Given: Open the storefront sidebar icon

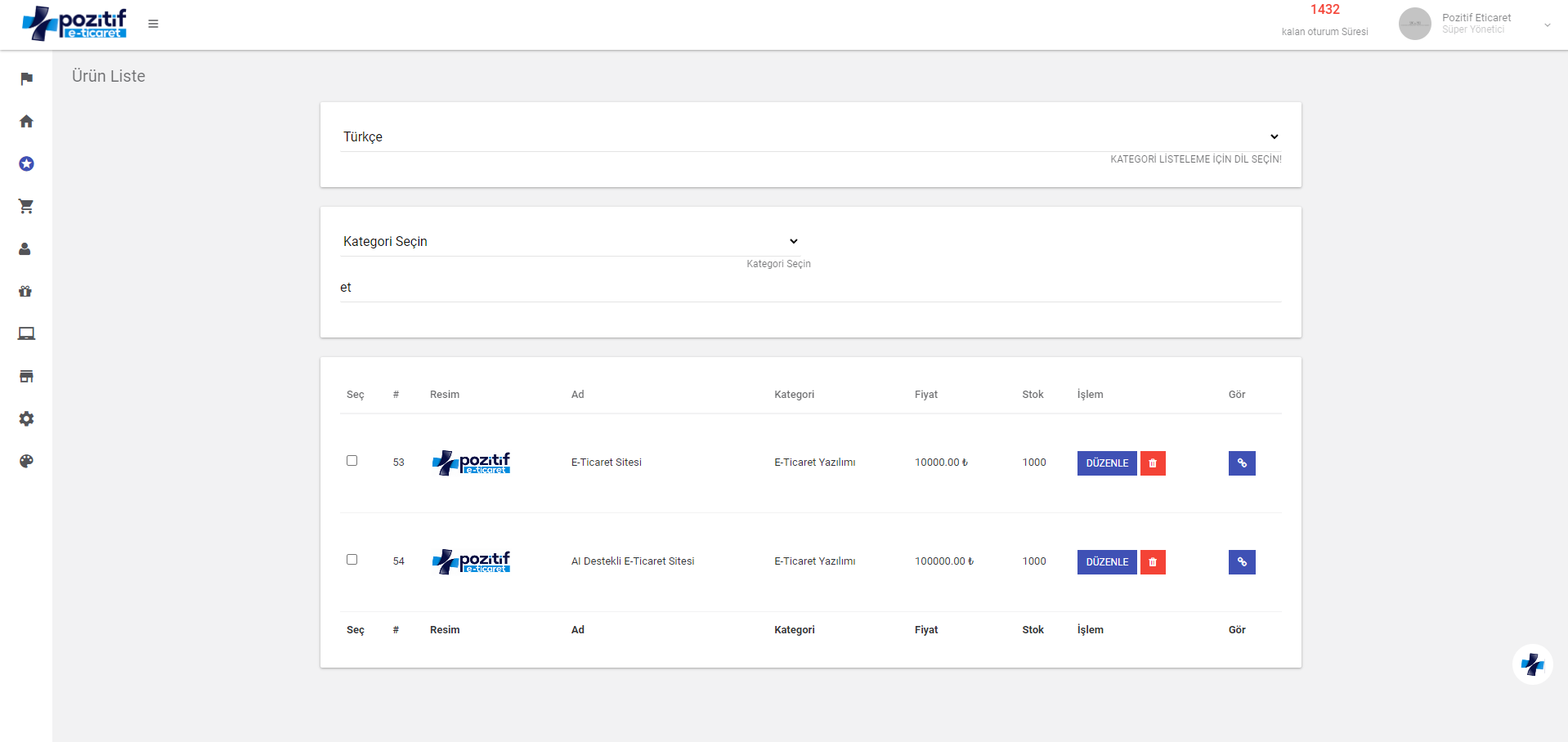Looking at the screenshot, I should [26, 376].
